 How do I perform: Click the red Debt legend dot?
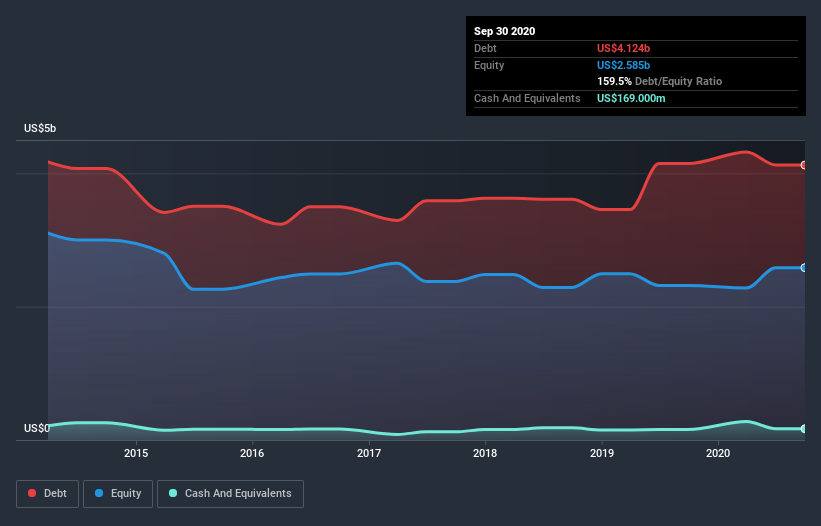pos(32,493)
